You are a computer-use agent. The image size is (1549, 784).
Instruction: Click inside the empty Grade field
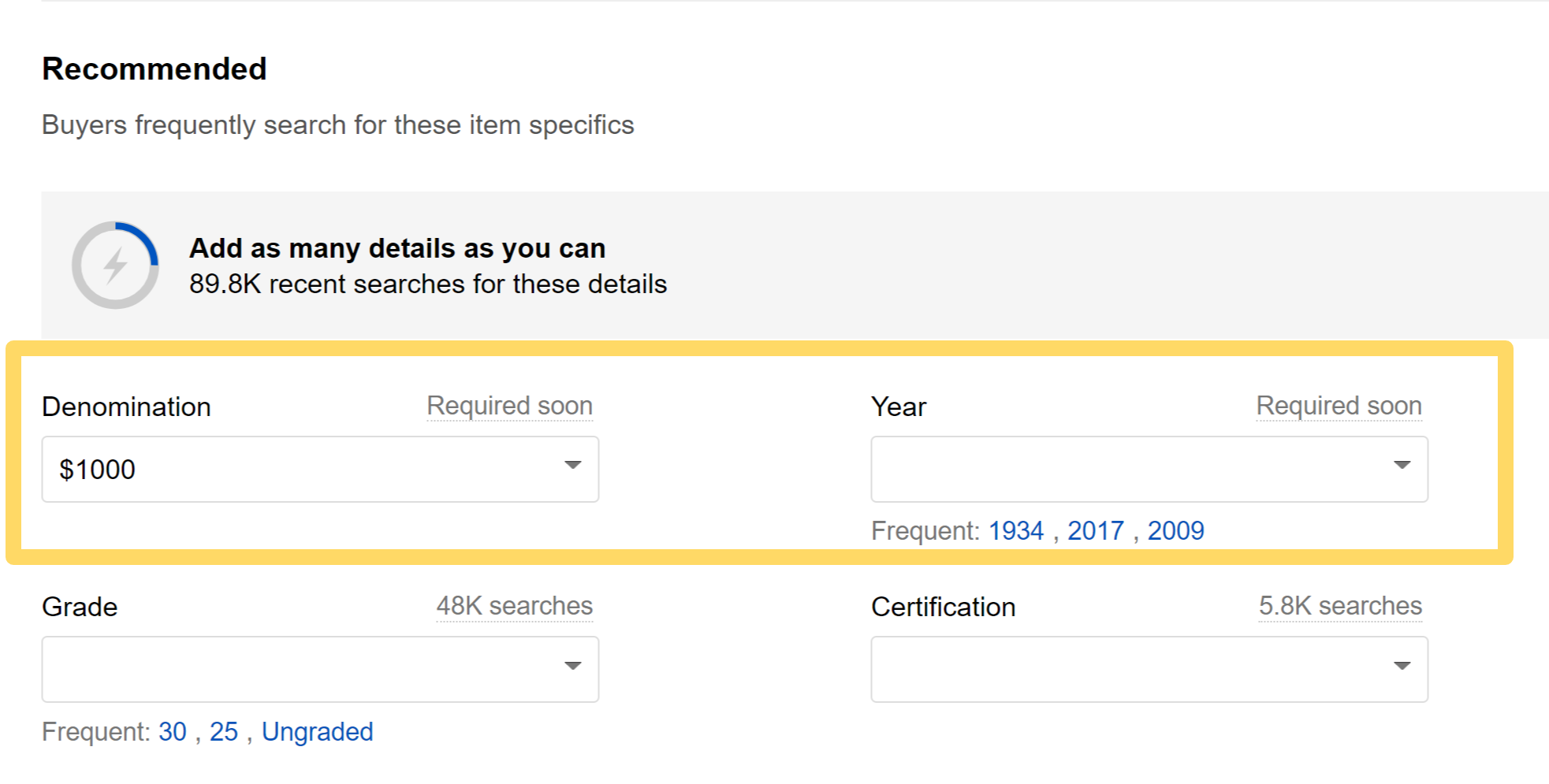point(320,669)
